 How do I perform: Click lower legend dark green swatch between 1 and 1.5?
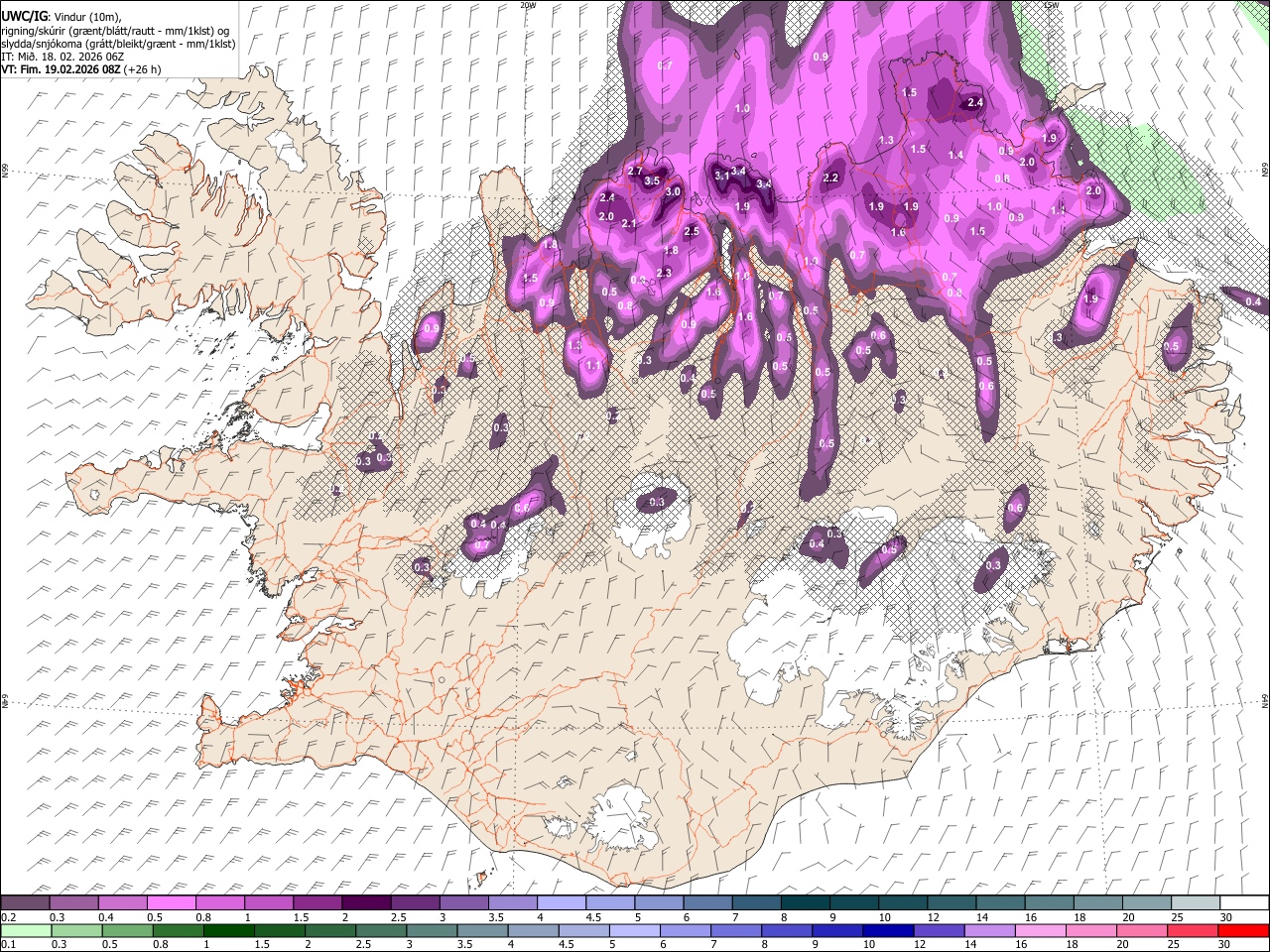(230, 930)
